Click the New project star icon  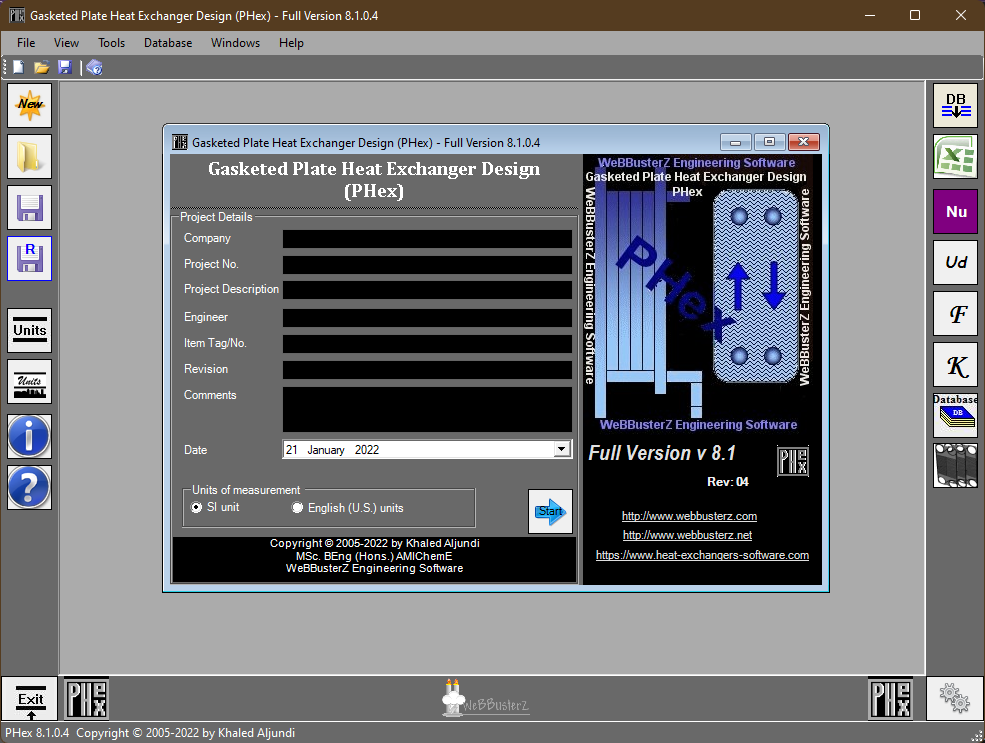30,106
